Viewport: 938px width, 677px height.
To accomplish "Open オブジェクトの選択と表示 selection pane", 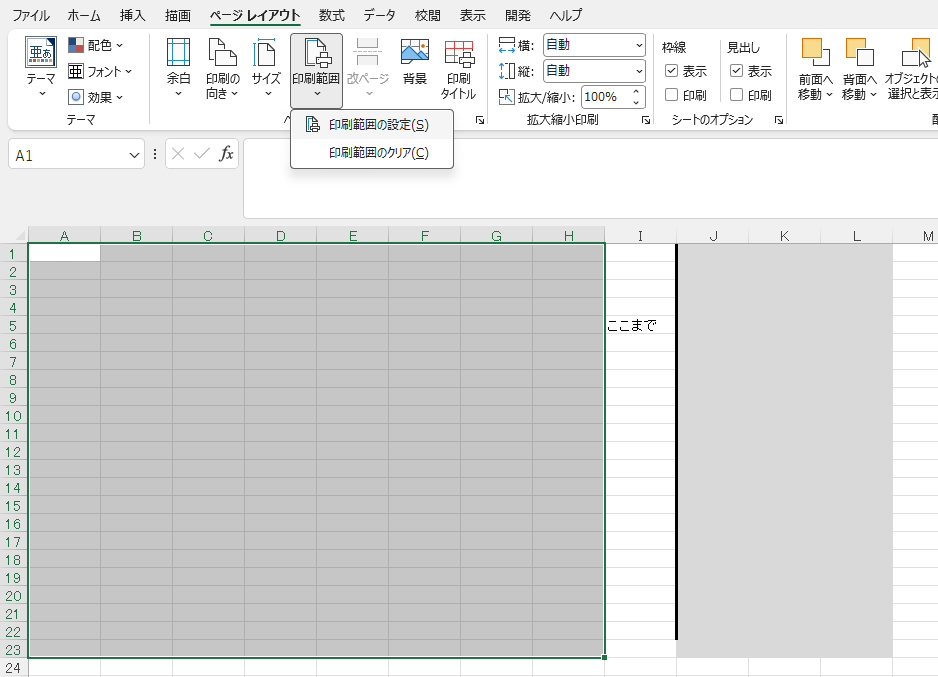I will pos(912,68).
